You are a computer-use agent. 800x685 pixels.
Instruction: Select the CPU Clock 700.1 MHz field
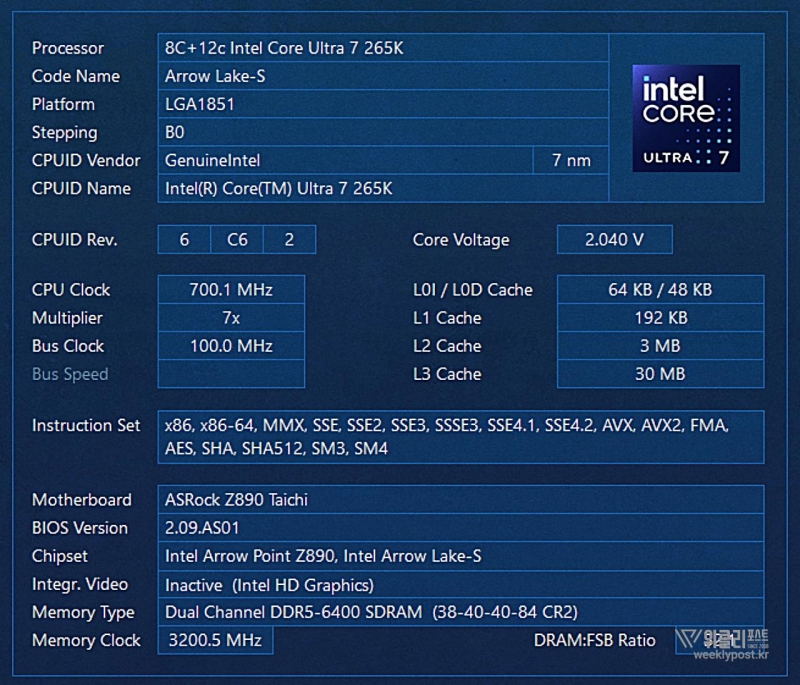click(231, 290)
